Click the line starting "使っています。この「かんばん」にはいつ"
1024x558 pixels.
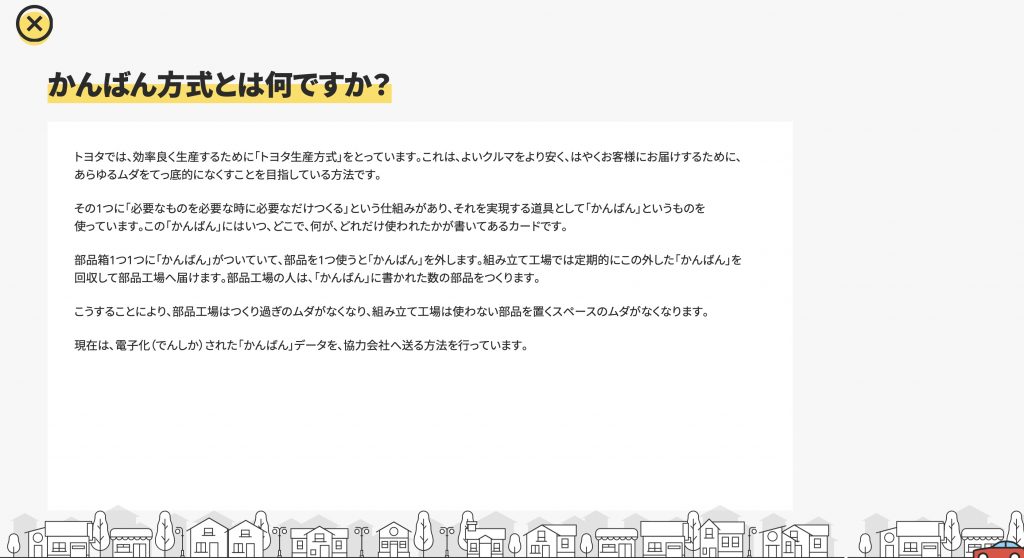pos(321,227)
